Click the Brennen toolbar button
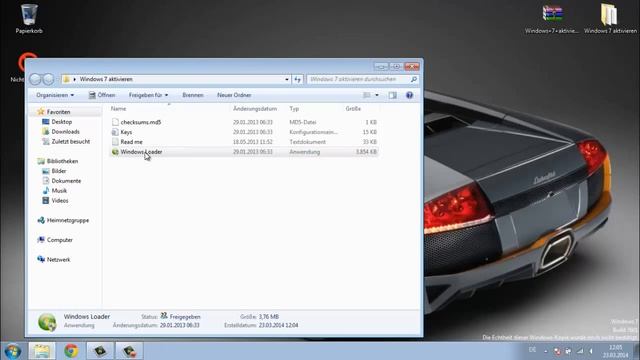This screenshot has height=360, width=640. [193, 95]
